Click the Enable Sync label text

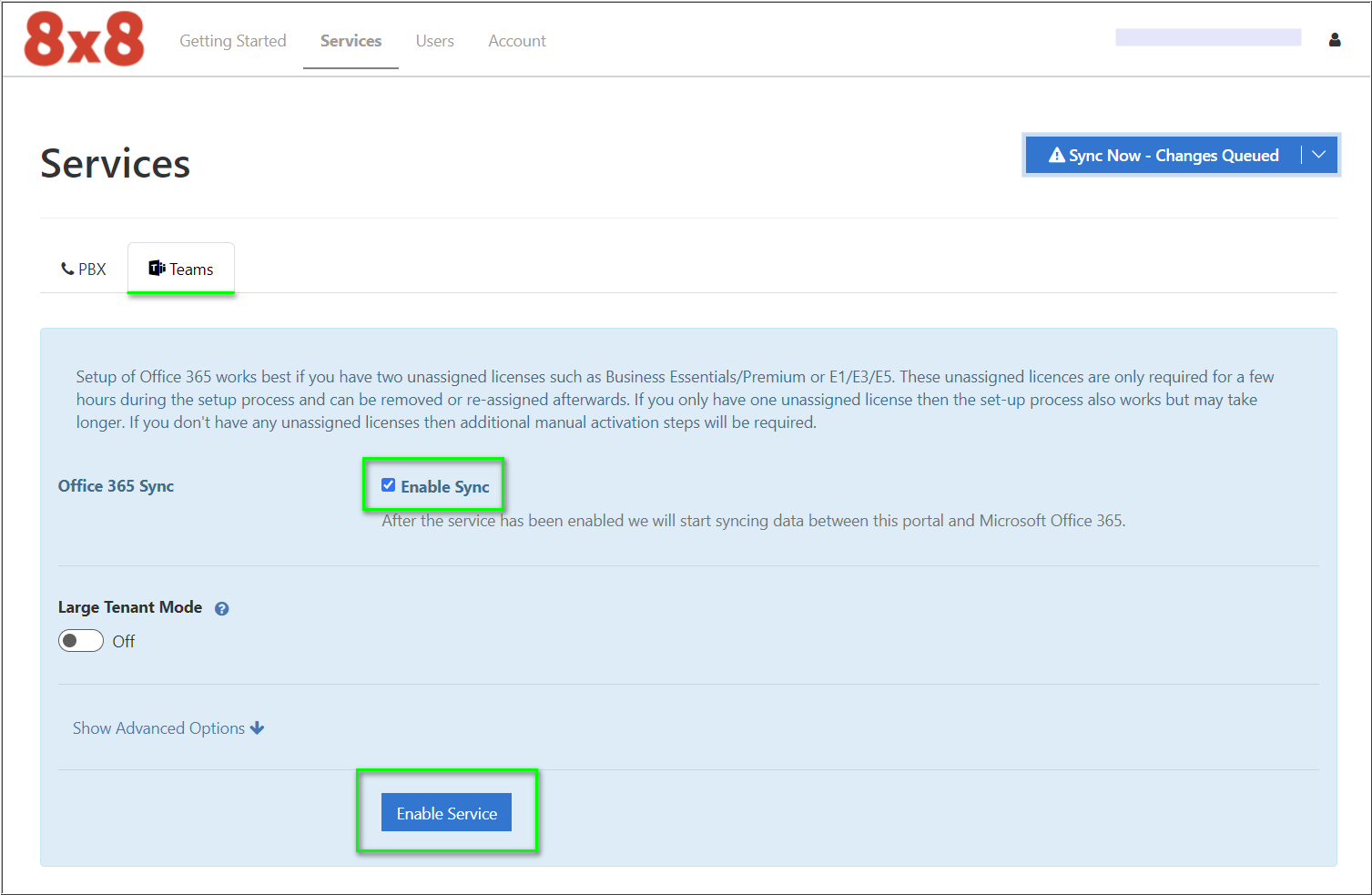point(447,485)
